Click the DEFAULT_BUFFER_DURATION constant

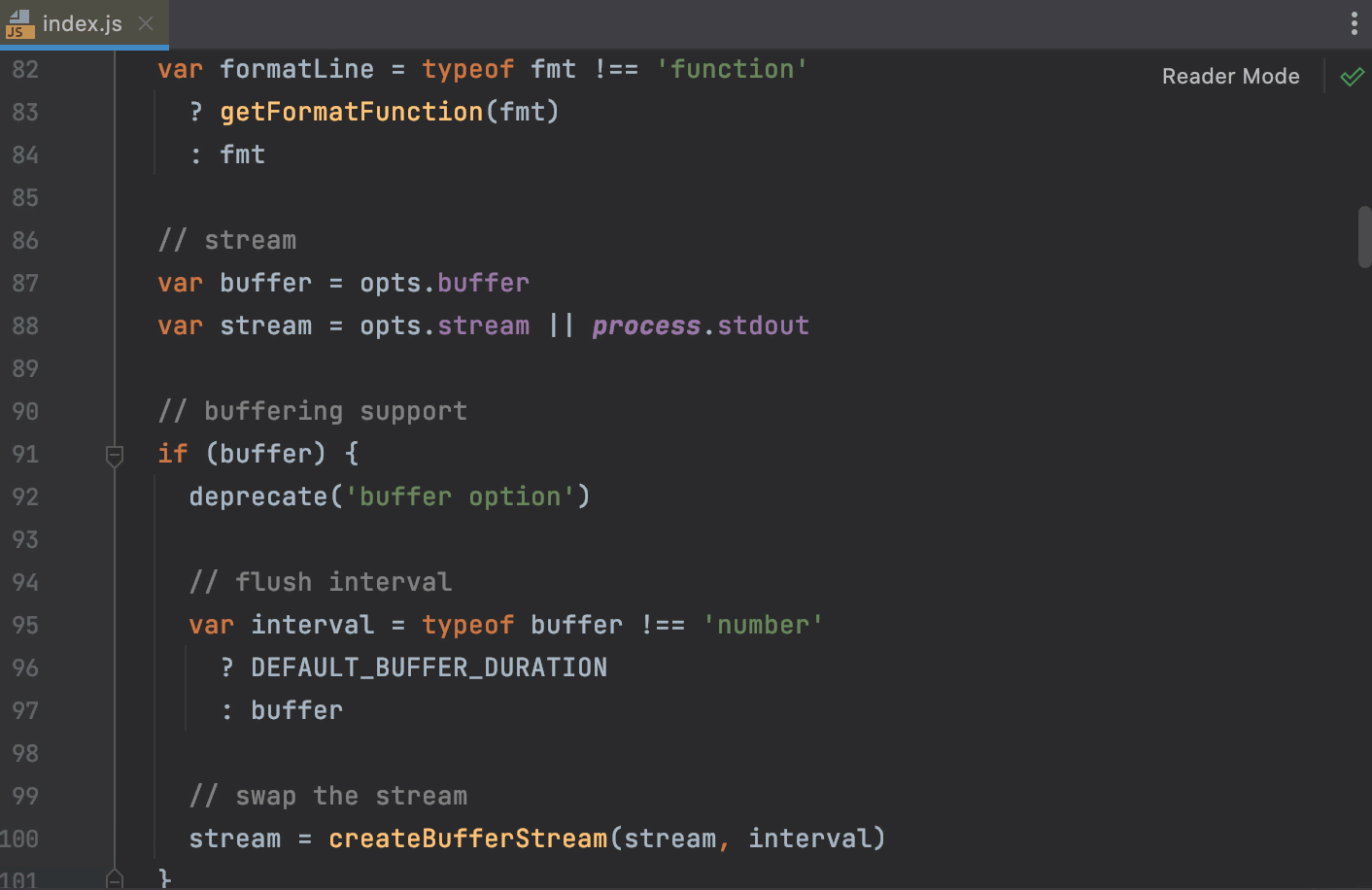(429, 667)
